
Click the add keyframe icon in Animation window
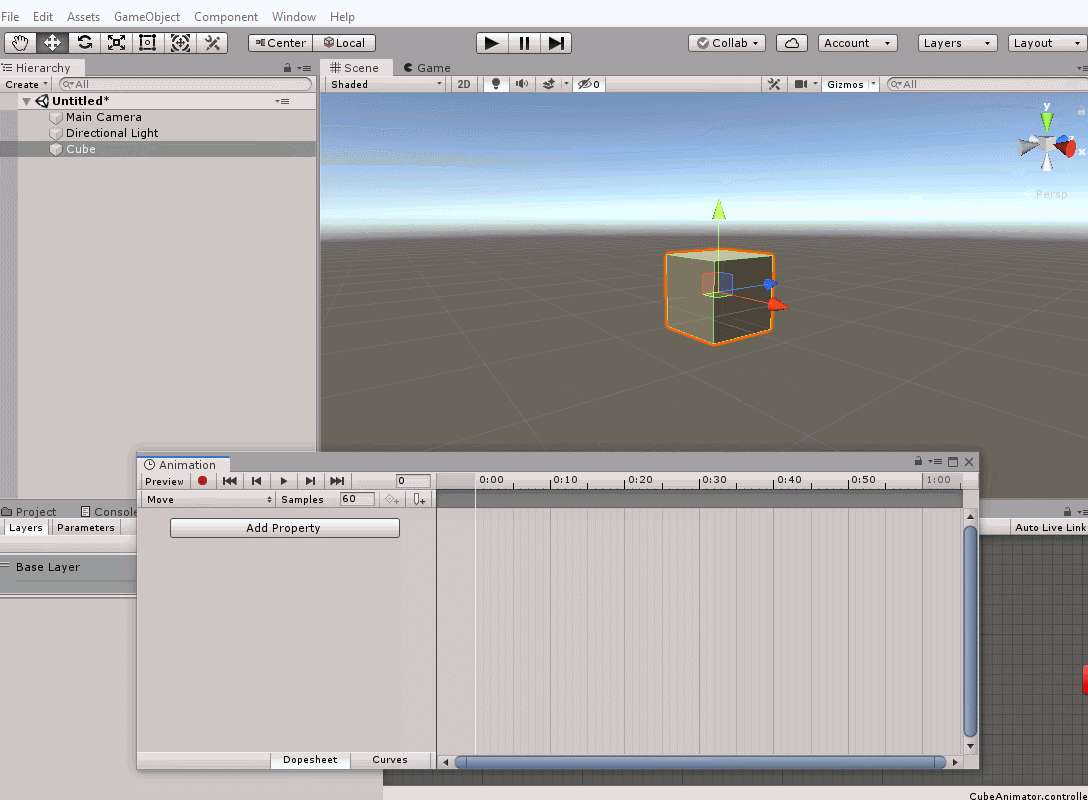coord(392,498)
